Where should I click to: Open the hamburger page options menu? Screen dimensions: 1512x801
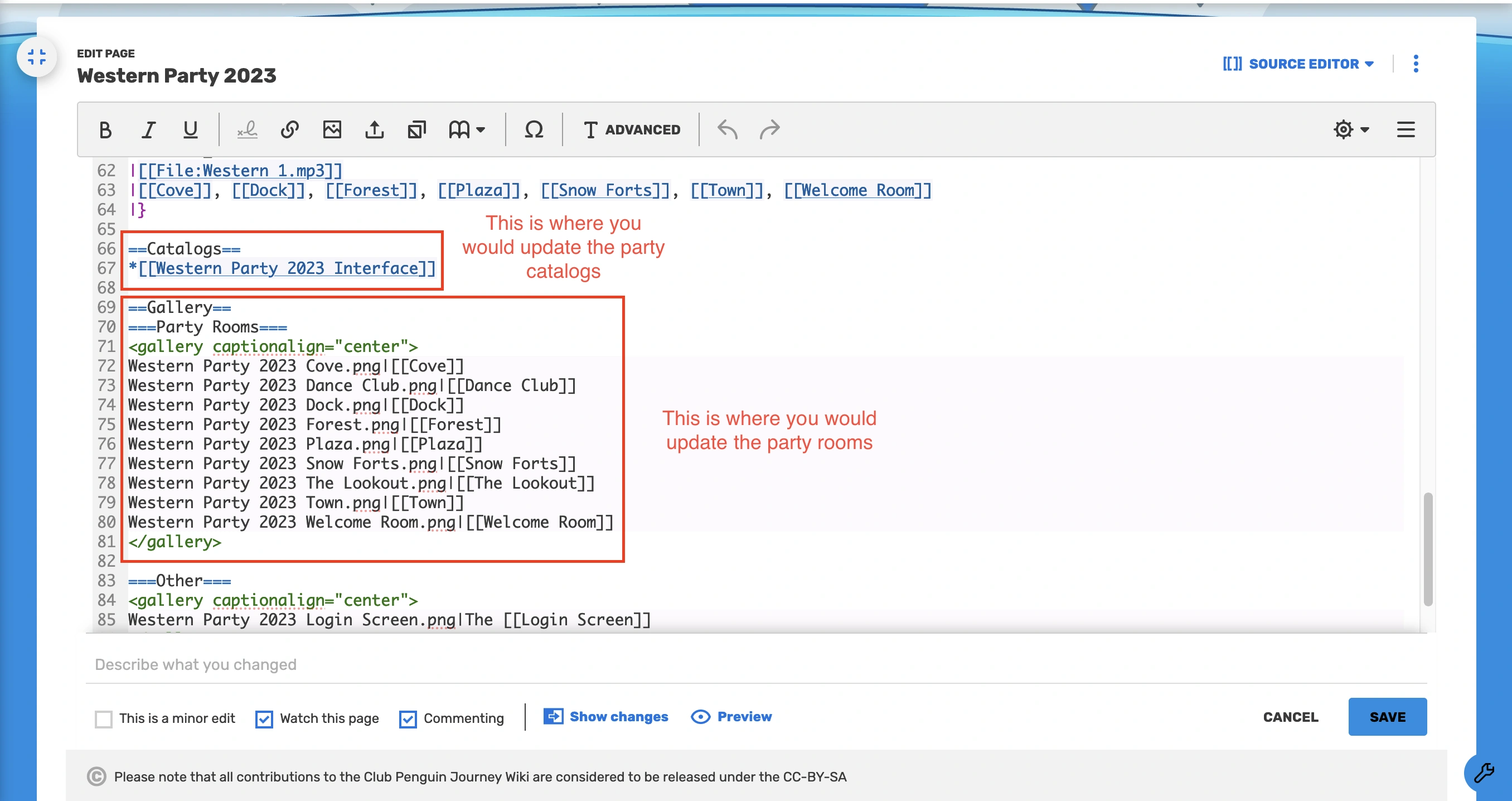pos(1406,130)
